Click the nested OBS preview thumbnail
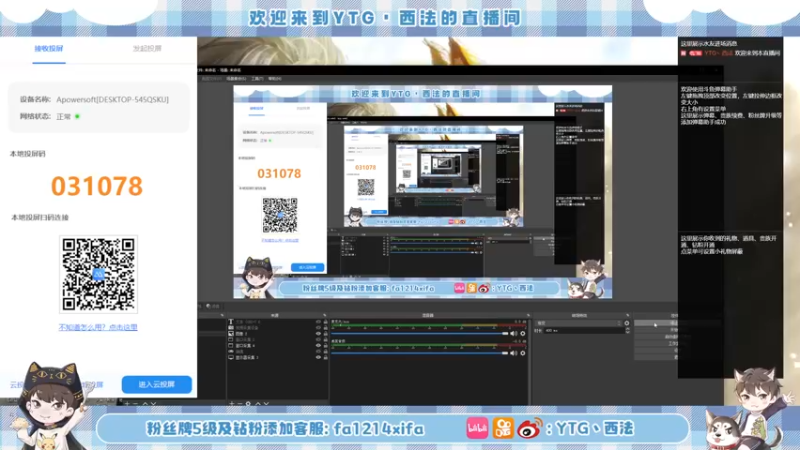Viewport: 800px width, 450px height. click(x=422, y=192)
